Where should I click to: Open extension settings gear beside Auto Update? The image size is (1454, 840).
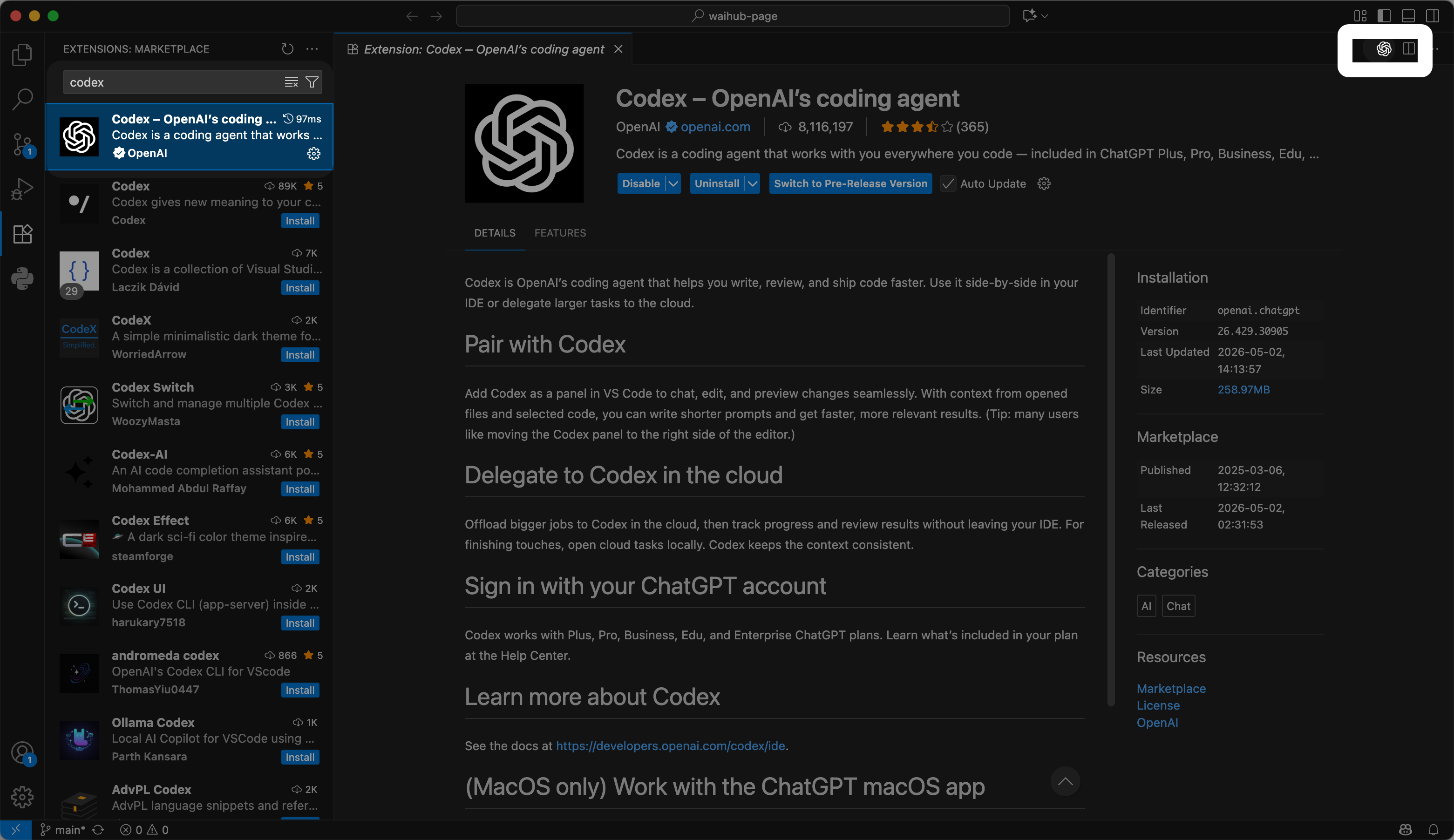tap(1044, 183)
